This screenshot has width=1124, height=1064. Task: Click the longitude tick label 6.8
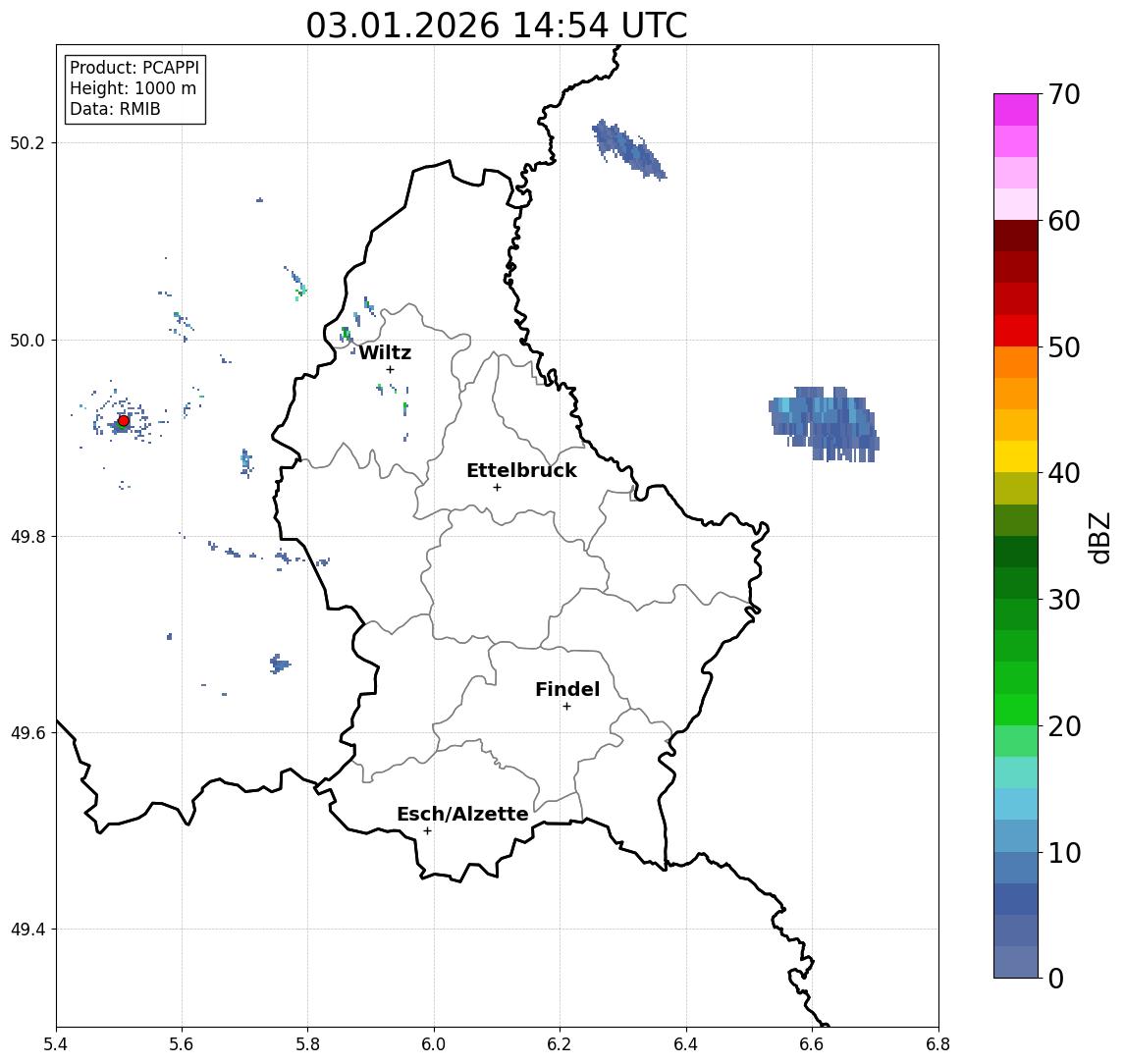(x=938, y=1044)
